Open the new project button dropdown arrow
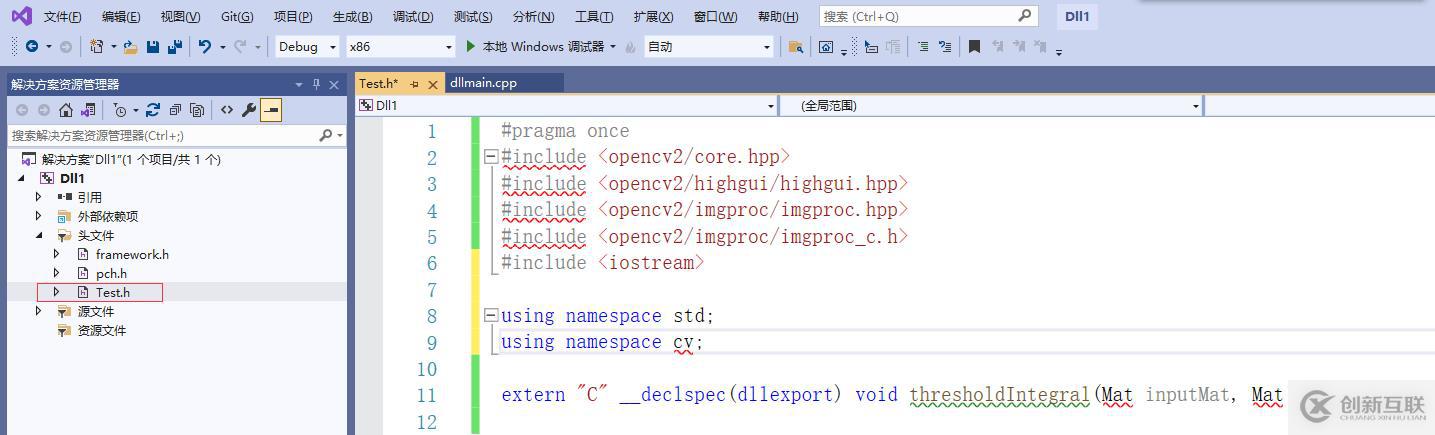This screenshot has height=435, width=1435. pos(113,46)
